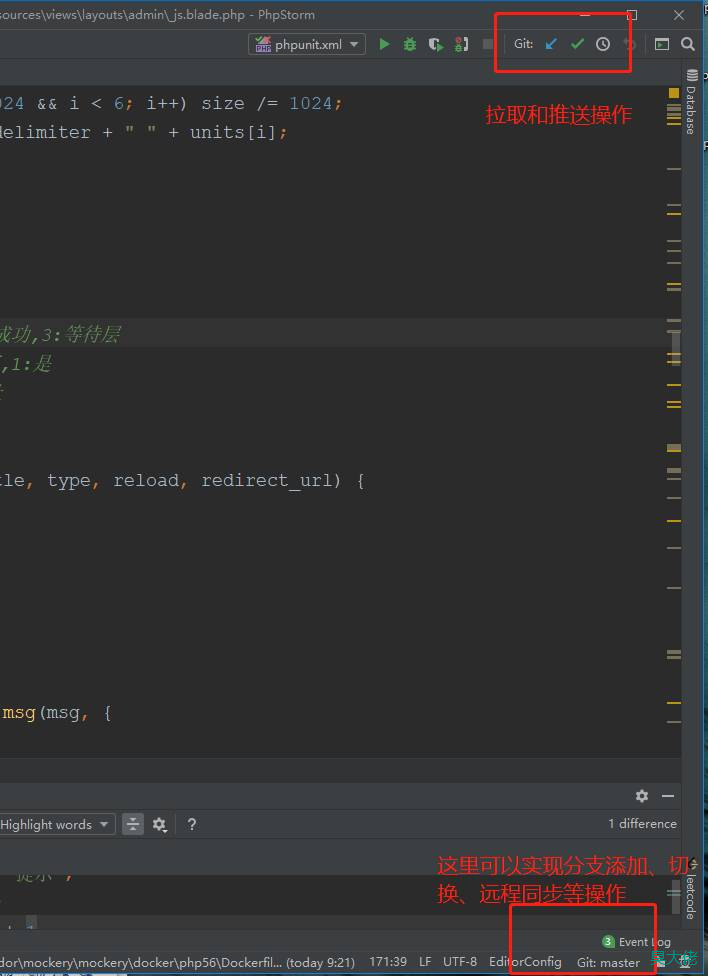The image size is (708, 976).
Task: Open Git: master branch popup
Action: (x=608, y=962)
